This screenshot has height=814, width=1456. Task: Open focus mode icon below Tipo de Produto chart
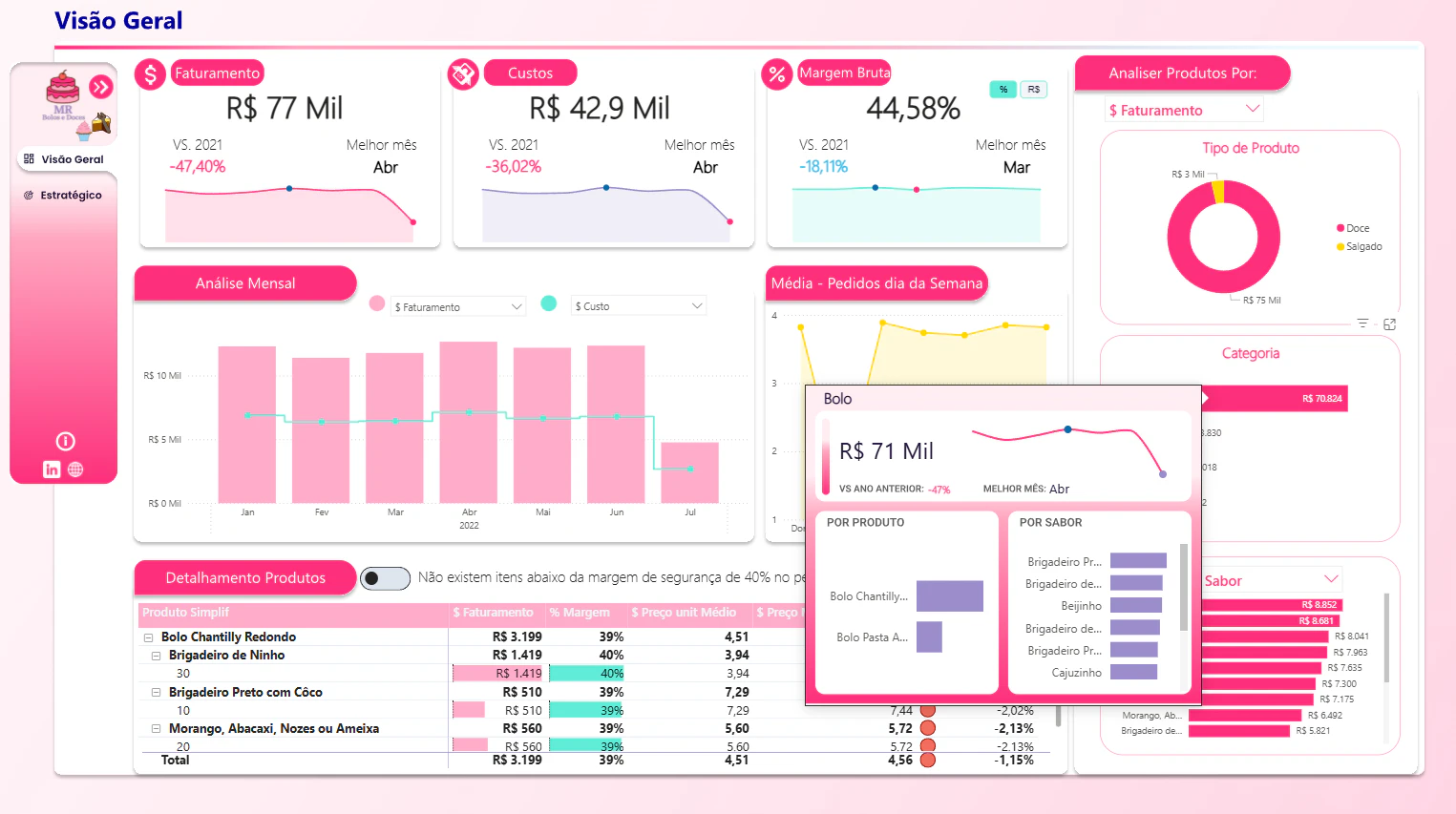click(1390, 324)
